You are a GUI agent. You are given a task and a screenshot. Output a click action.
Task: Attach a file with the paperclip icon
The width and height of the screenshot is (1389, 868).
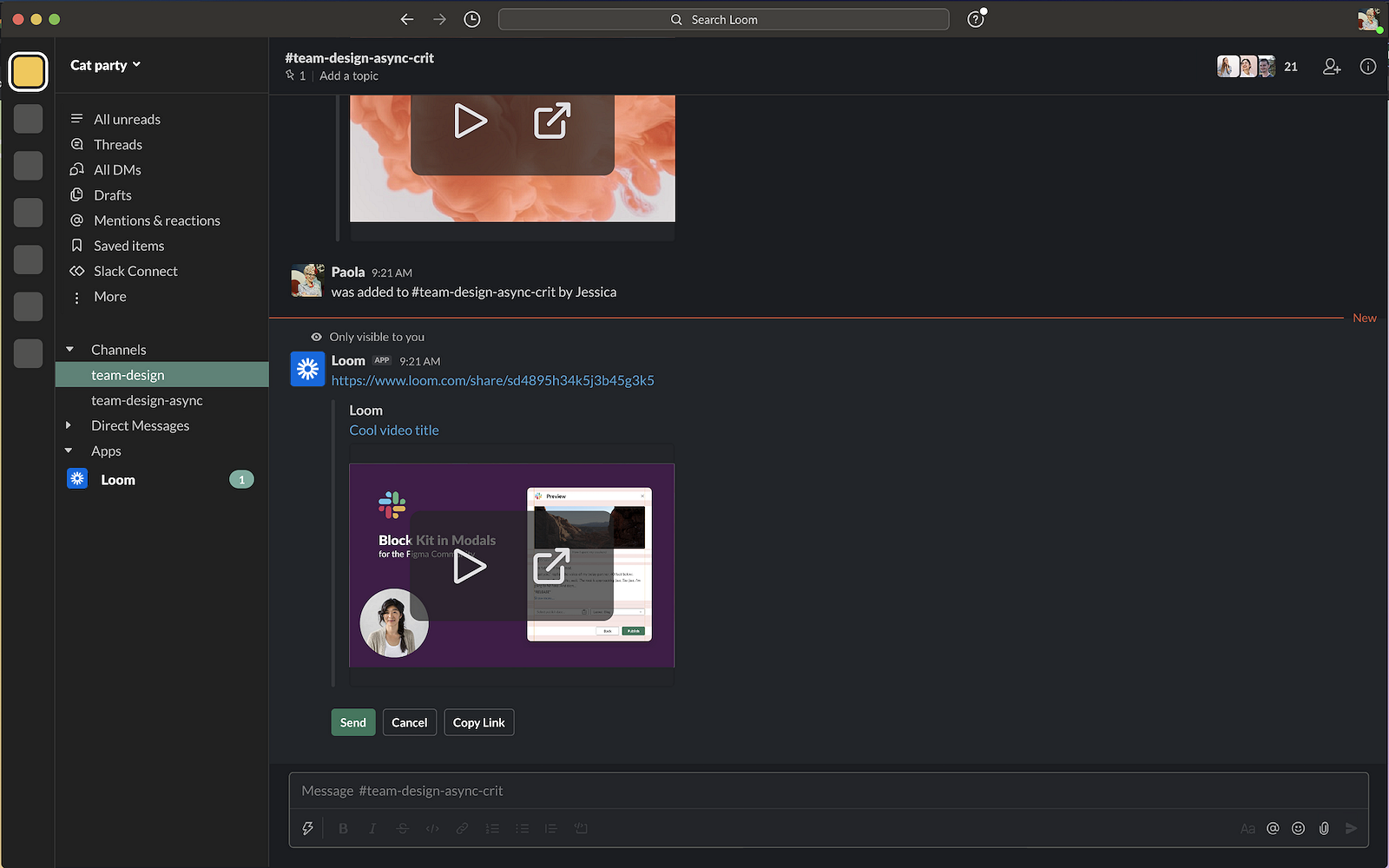[x=1324, y=828]
